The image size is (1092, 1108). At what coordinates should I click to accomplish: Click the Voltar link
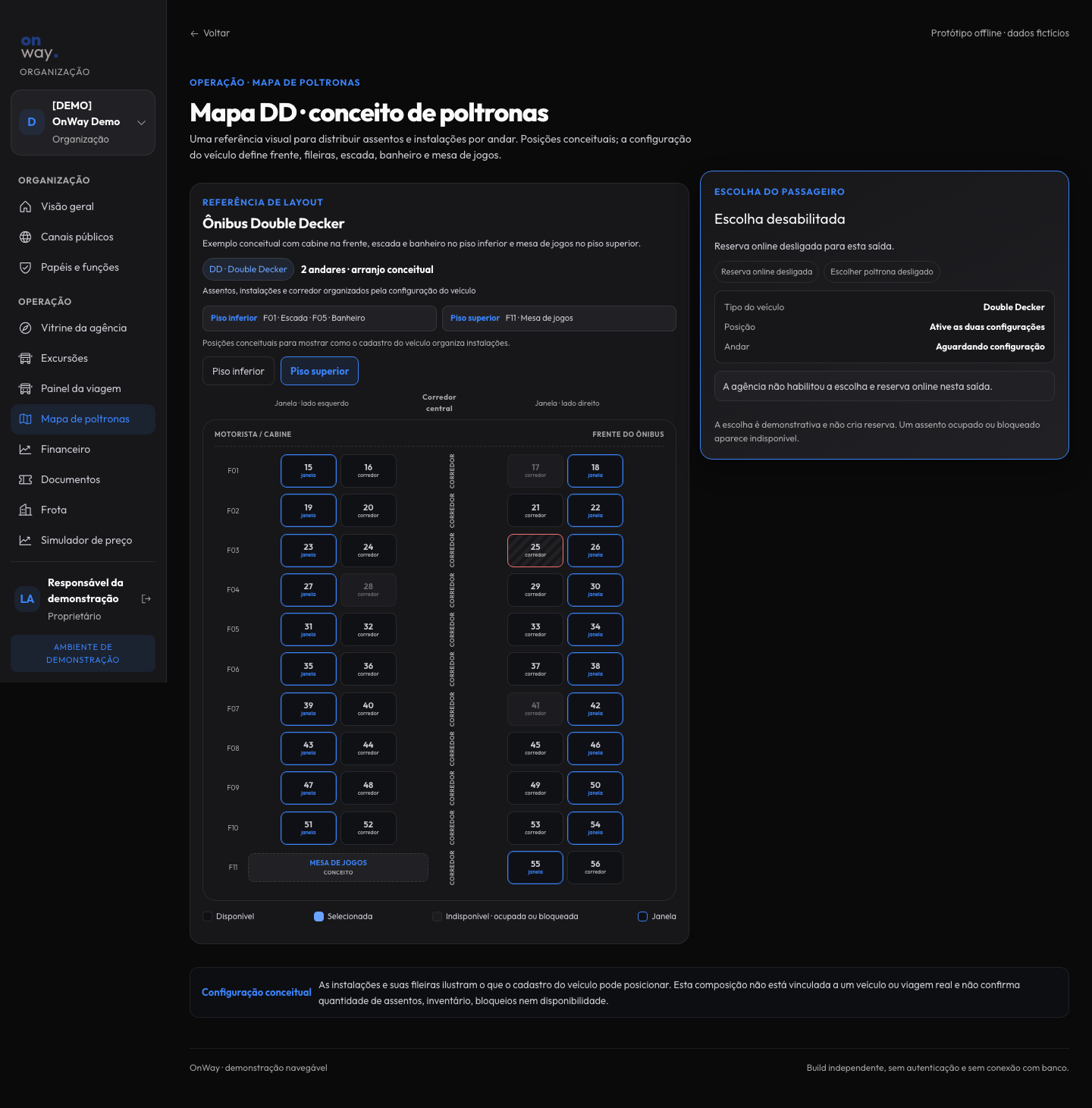[210, 33]
